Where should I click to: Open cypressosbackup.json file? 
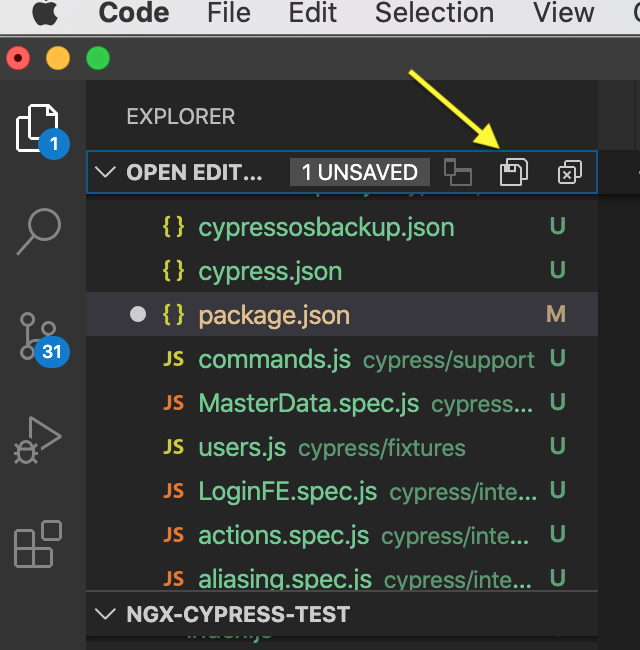click(326, 227)
